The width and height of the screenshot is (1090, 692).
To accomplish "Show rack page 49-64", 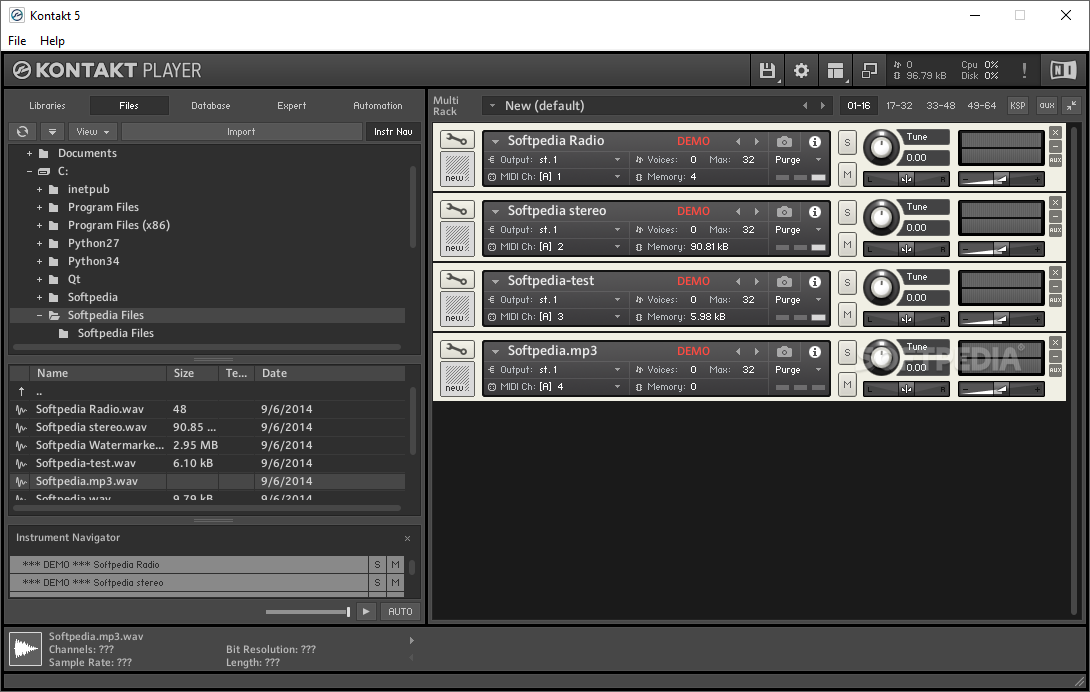I will tap(982, 106).
